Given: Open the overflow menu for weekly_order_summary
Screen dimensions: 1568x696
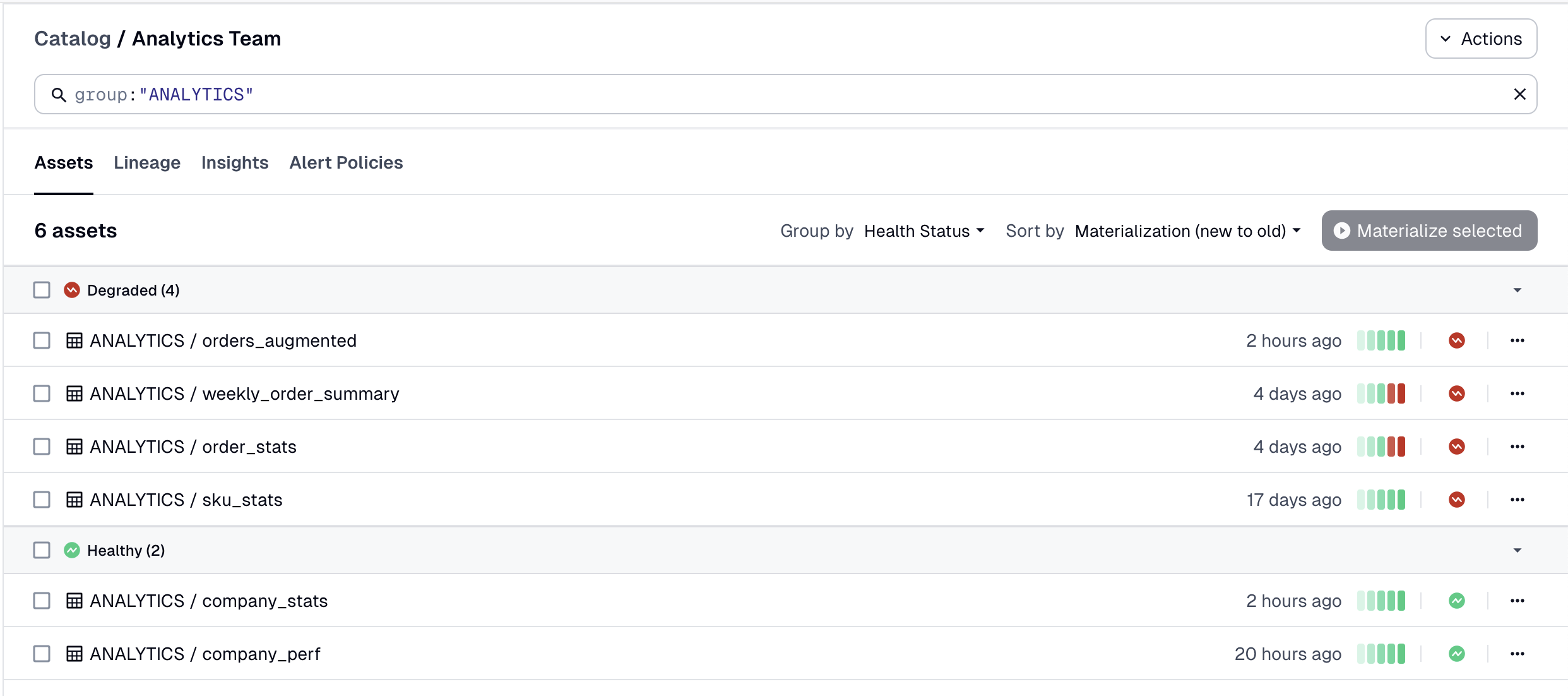Looking at the screenshot, I should point(1518,393).
